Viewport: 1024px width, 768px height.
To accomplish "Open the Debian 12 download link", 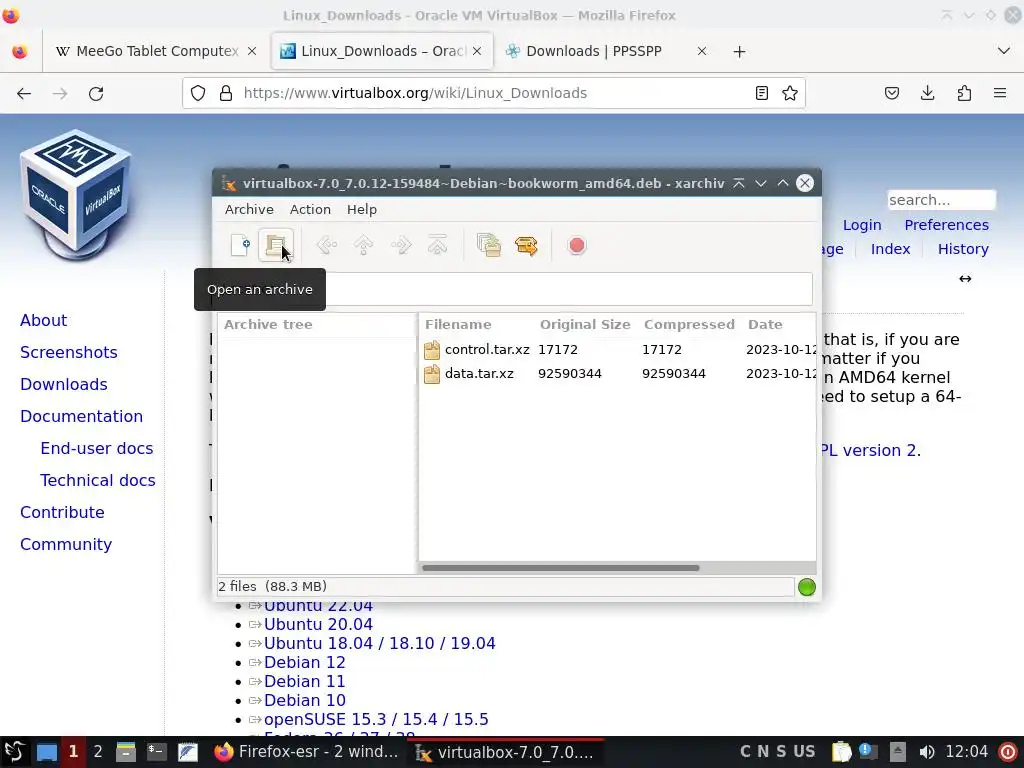I will coord(304,663).
